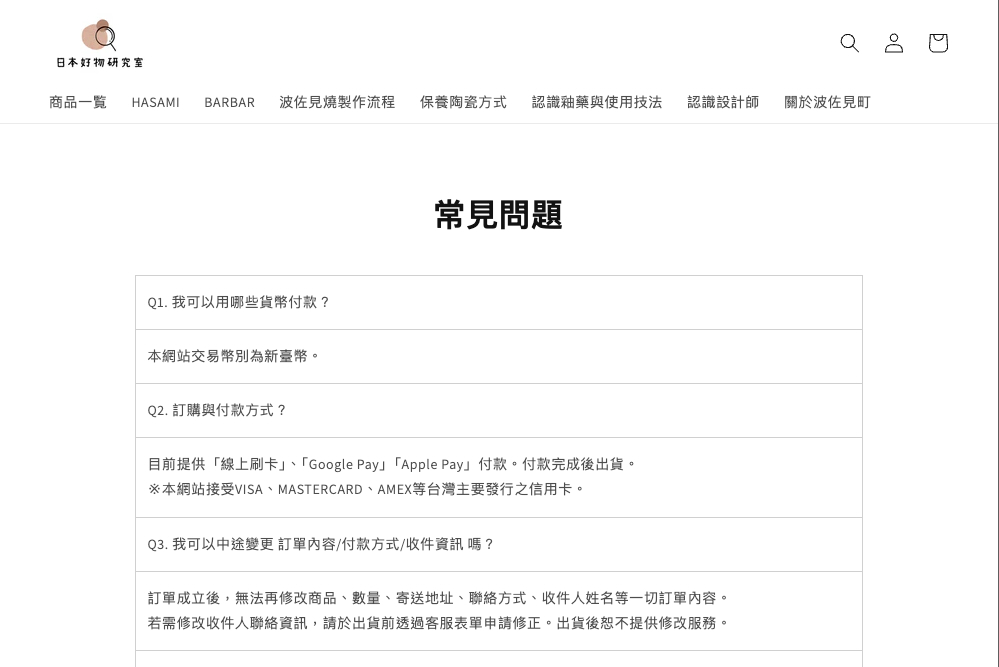Screen dimensions: 999x667
Task: Click the answer about 新臺幣 transaction currency
Action: [x=234, y=356]
